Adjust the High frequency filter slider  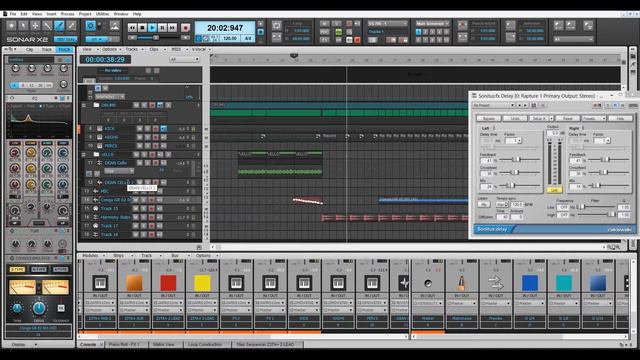[596, 214]
